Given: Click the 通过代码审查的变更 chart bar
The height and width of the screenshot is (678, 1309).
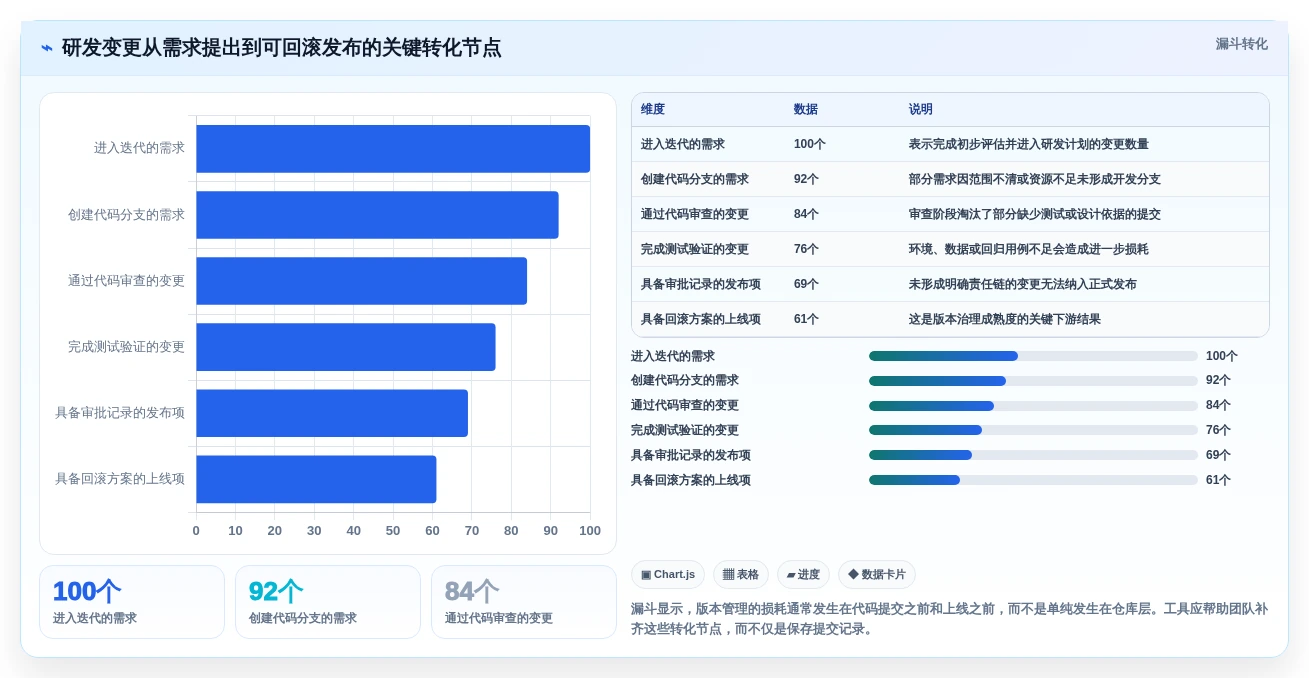Looking at the screenshot, I should pos(361,281).
